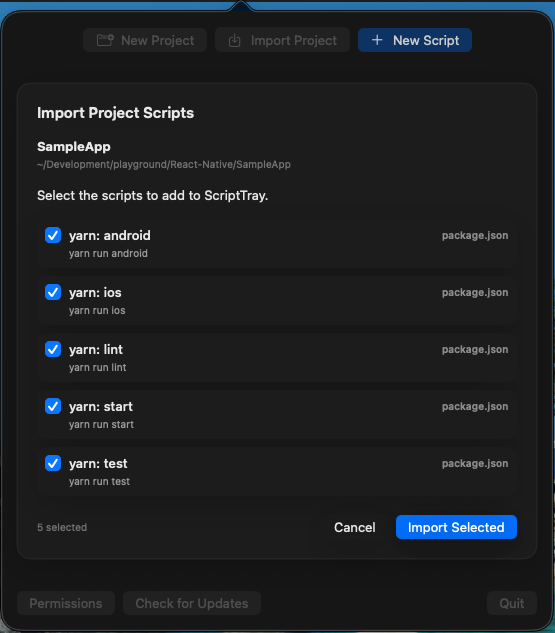Image resolution: width=555 pixels, height=633 pixels.
Task: Click 'Select the scripts to add' instruction
Action: coord(153,195)
